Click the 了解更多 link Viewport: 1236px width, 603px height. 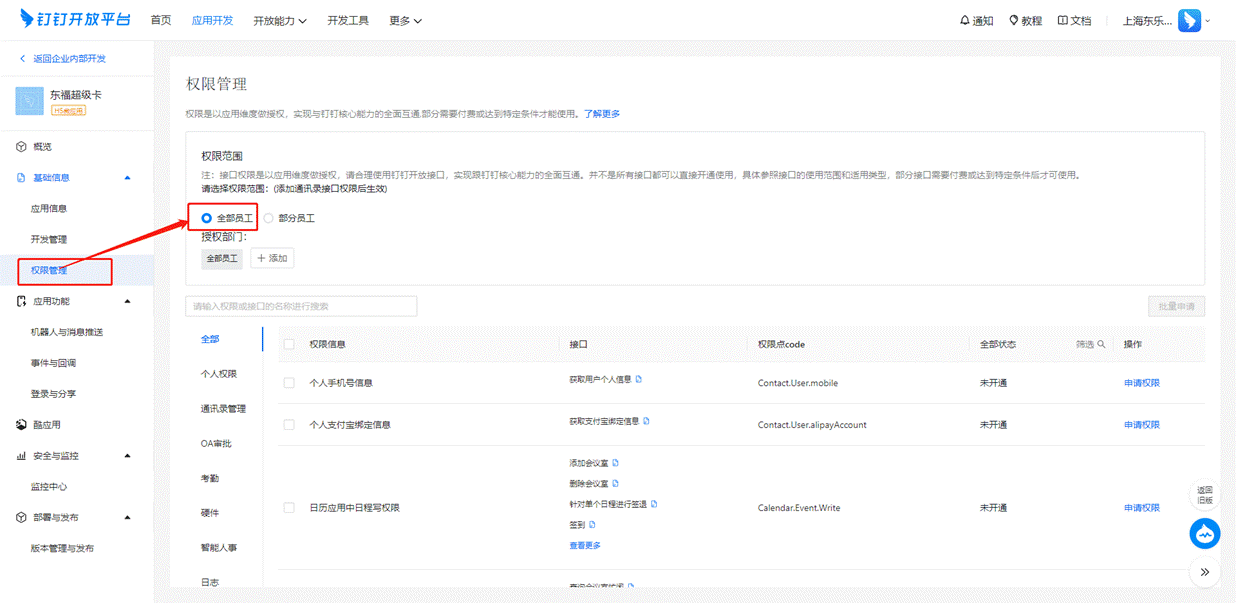pyautogui.click(x=602, y=114)
